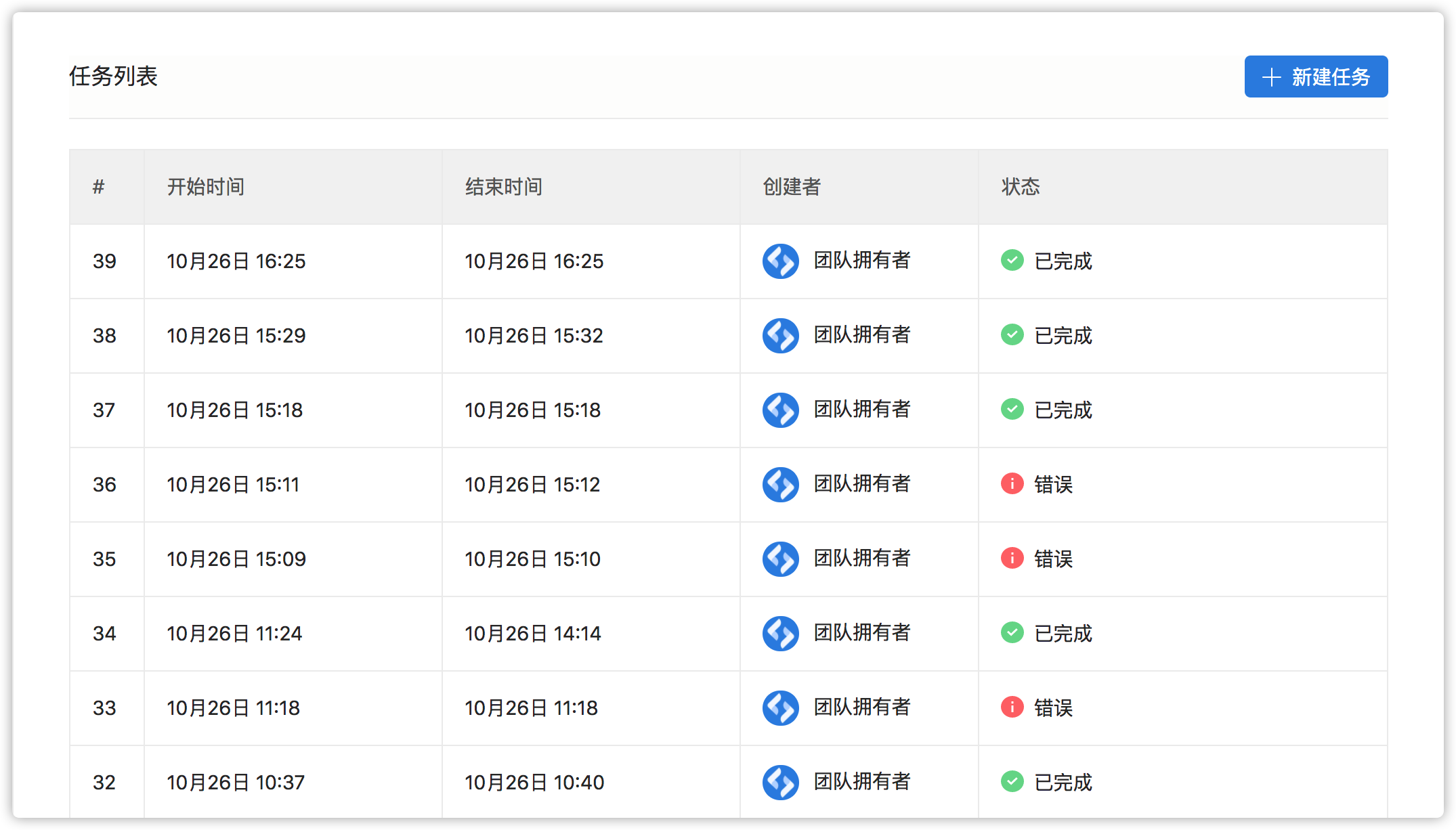Click the 状态 column header
The width and height of the screenshot is (1456, 830).
pos(1021,187)
